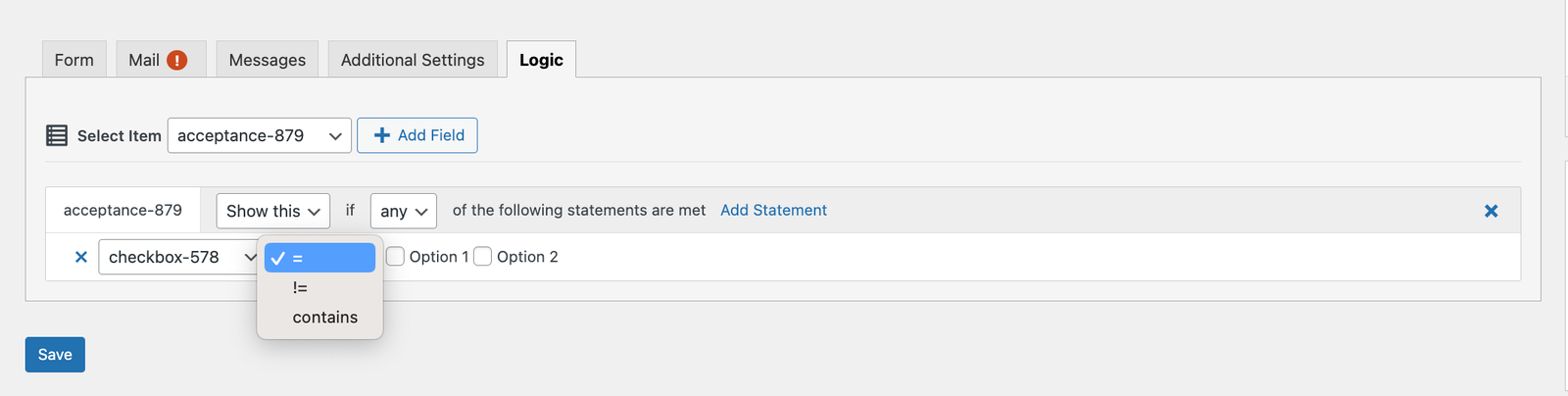Check the Option 2 checkbox

[482, 257]
